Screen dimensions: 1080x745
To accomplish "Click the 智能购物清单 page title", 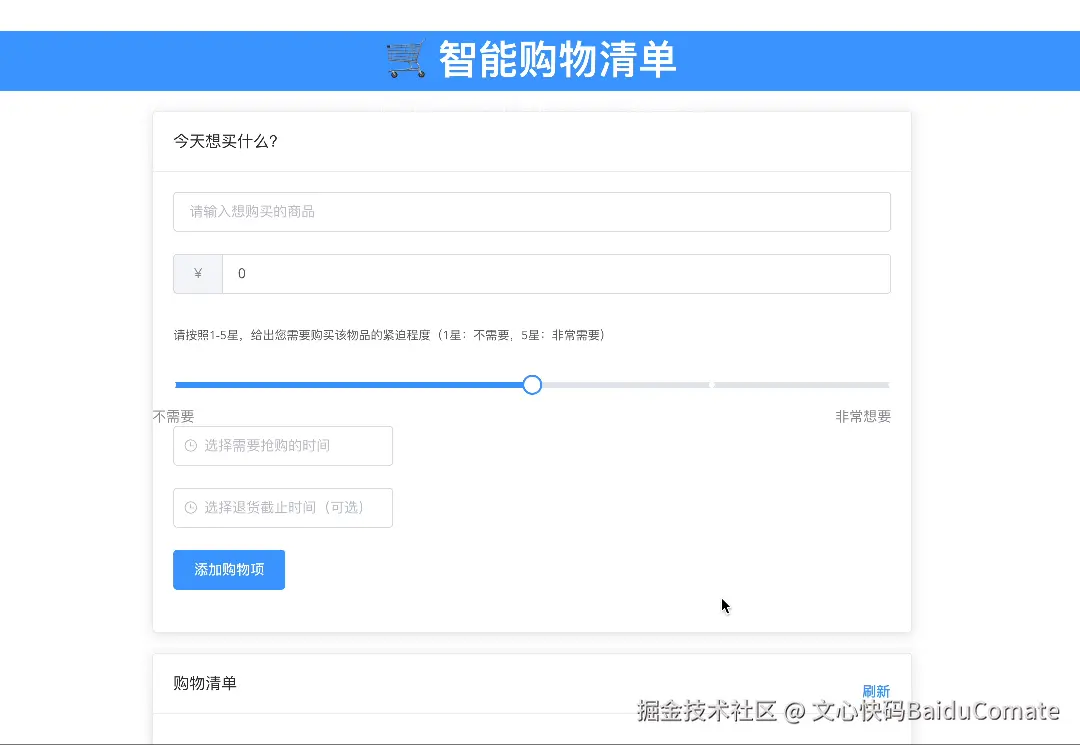I will tap(557, 59).
